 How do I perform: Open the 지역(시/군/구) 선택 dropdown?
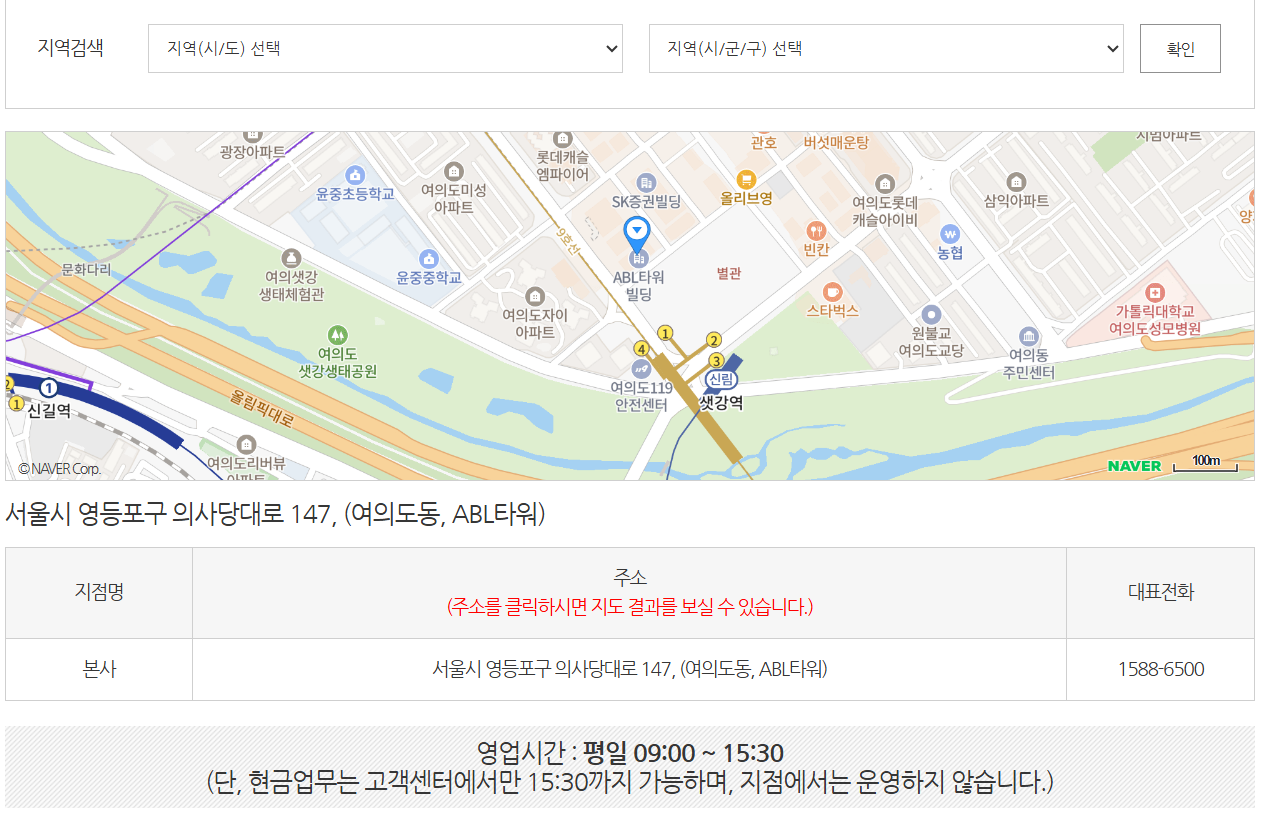[886, 49]
